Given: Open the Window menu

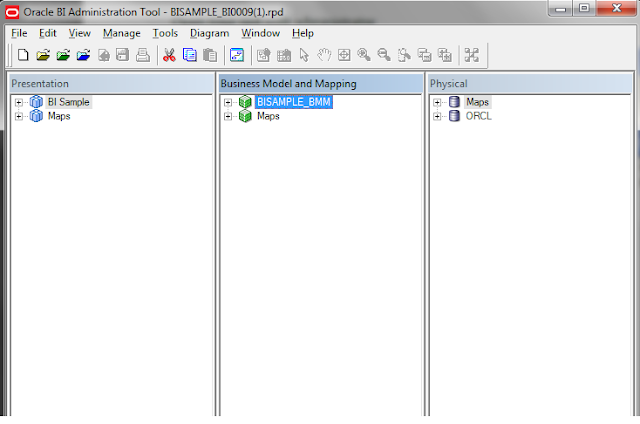Looking at the screenshot, I should 260,33.
